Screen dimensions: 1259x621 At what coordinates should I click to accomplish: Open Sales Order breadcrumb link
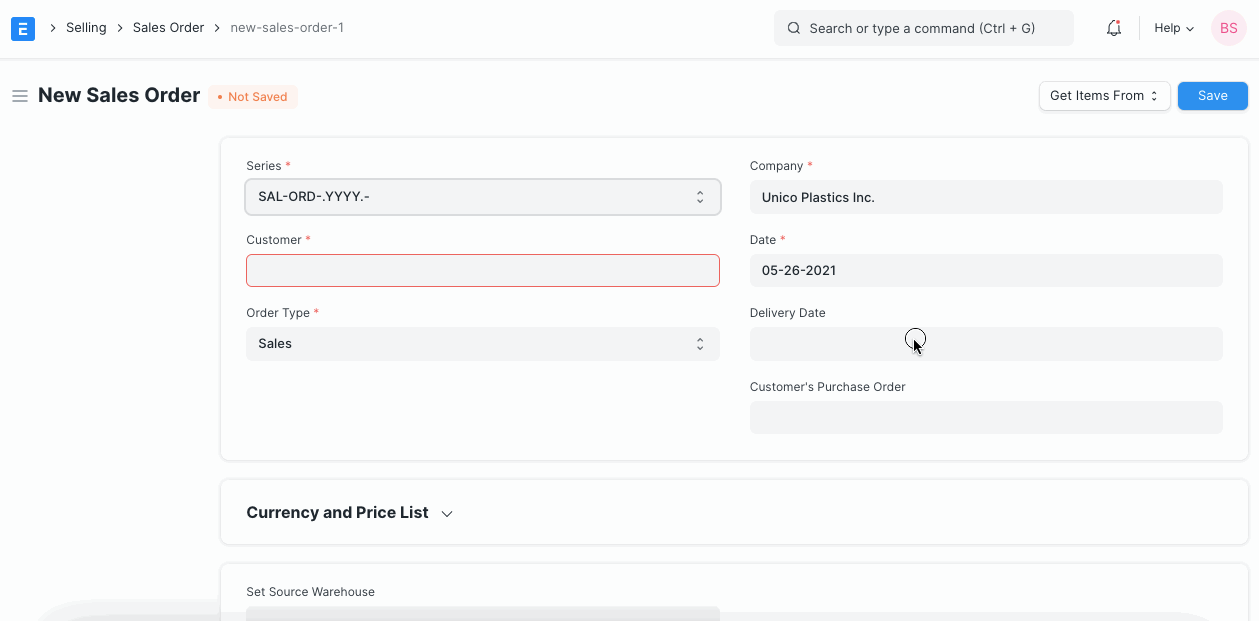168,27
